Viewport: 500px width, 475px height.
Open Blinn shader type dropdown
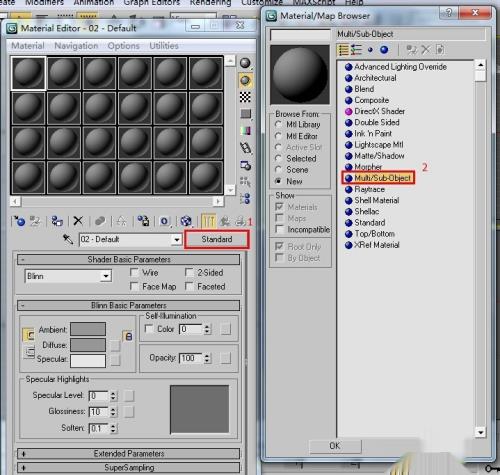point(106,276)
